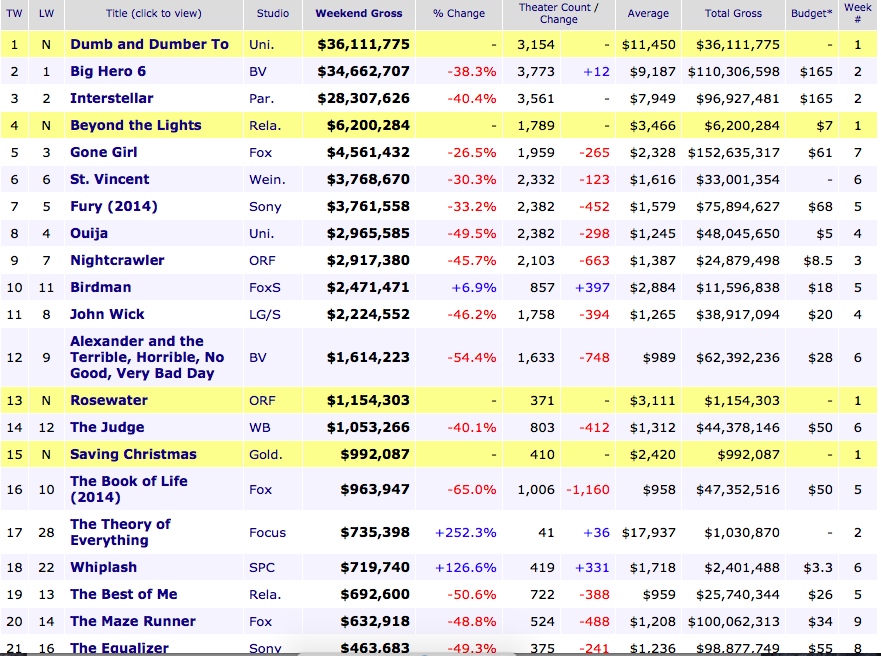The image size is (881, 656).
Task: Click the Gold. studio link
Action: (266, 454)
